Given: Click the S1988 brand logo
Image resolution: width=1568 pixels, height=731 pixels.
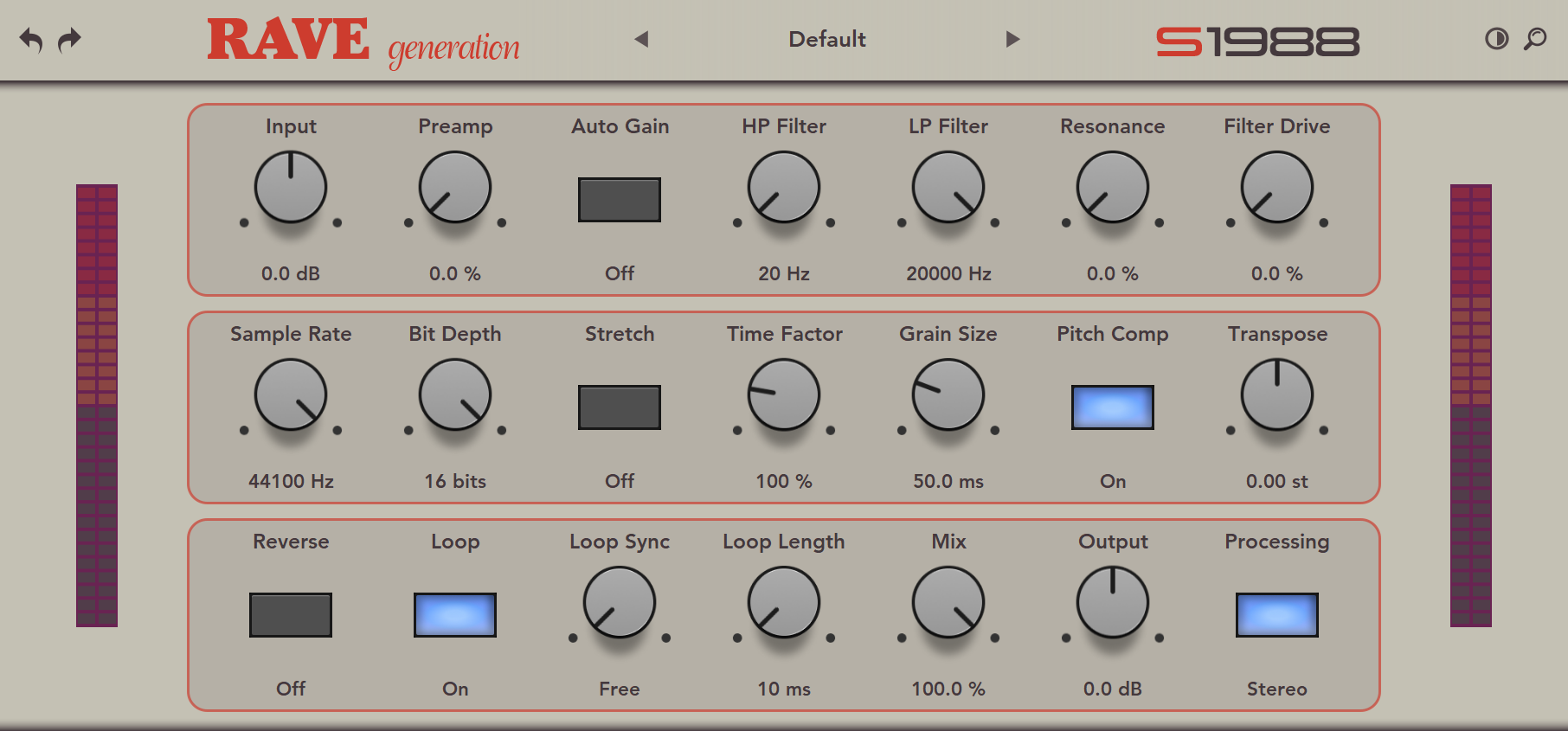Looking at the screenshot, I should [x=1257, y=42].
